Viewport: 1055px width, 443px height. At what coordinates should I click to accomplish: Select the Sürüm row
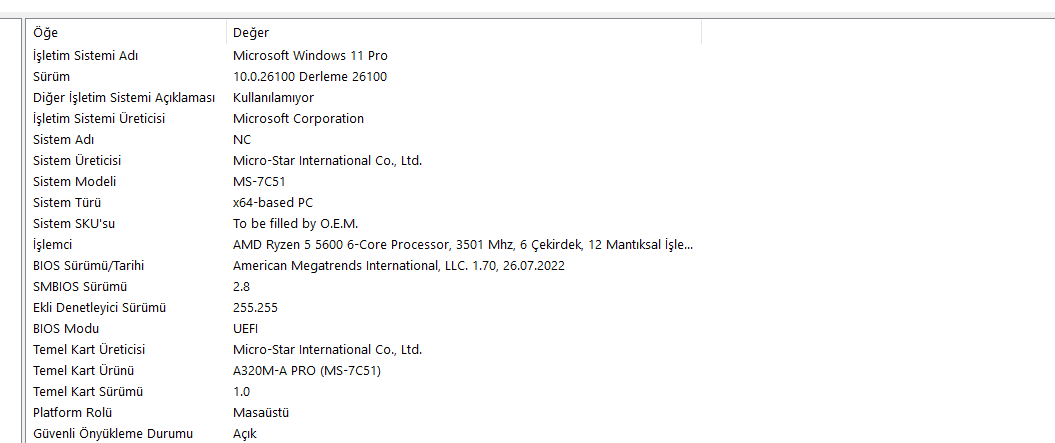[51, 76]
